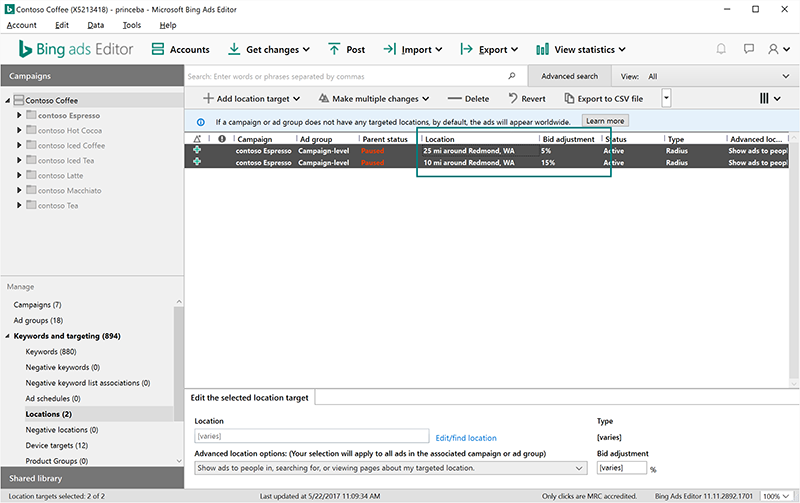Select Campaigns (7) in Manage list
The width and height of the screenshot is (800, 503).
click(37, 305)
